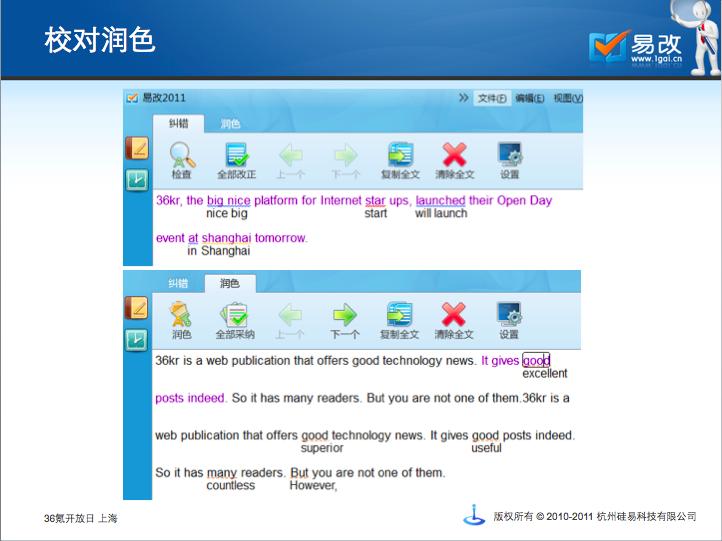Click green 下一个 arrow in lower toolbar
722x541 pixels.
pos(344,315)
